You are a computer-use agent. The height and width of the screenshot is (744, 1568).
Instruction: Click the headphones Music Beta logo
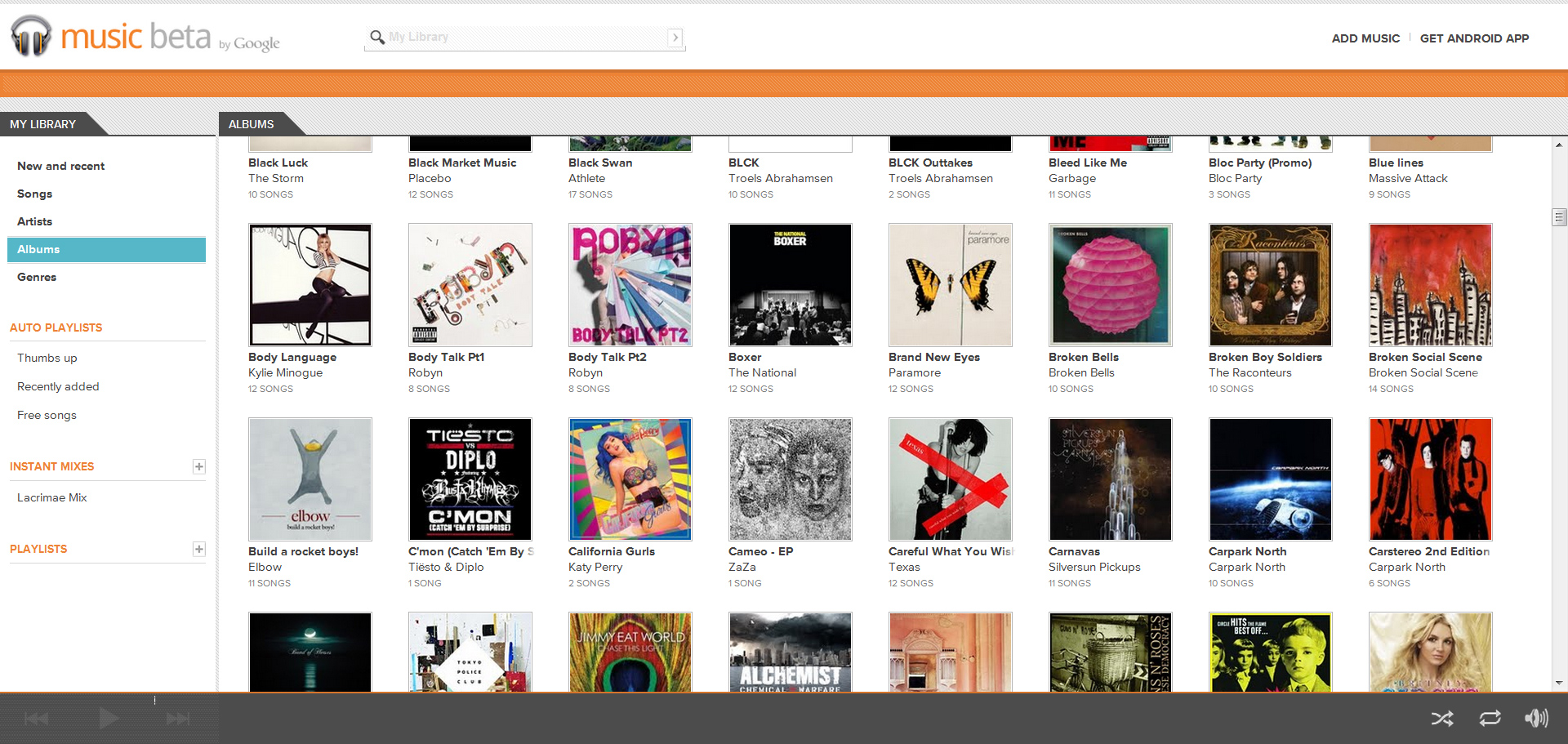click(31, 36)
